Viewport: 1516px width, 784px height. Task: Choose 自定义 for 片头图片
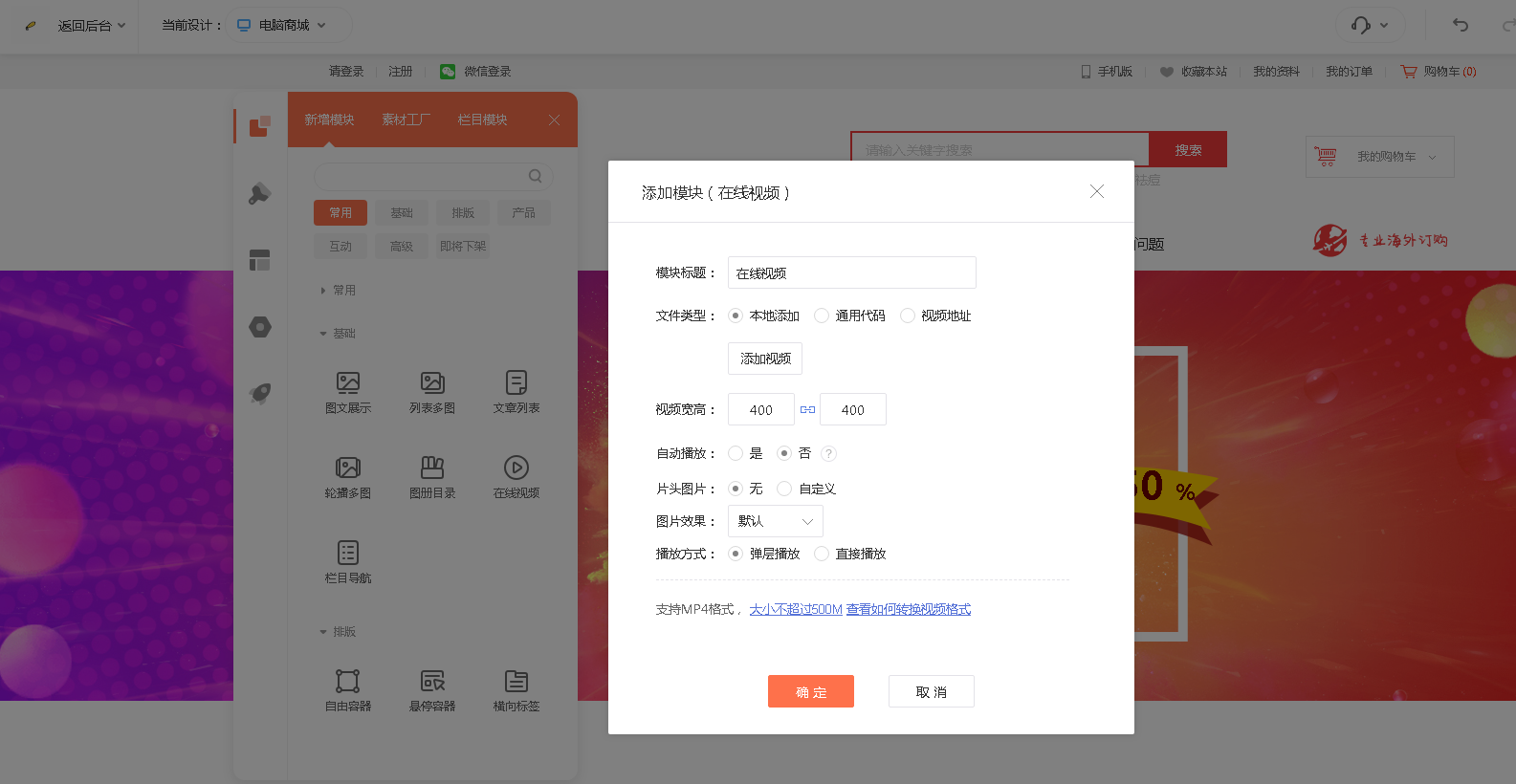click(784, 489)
